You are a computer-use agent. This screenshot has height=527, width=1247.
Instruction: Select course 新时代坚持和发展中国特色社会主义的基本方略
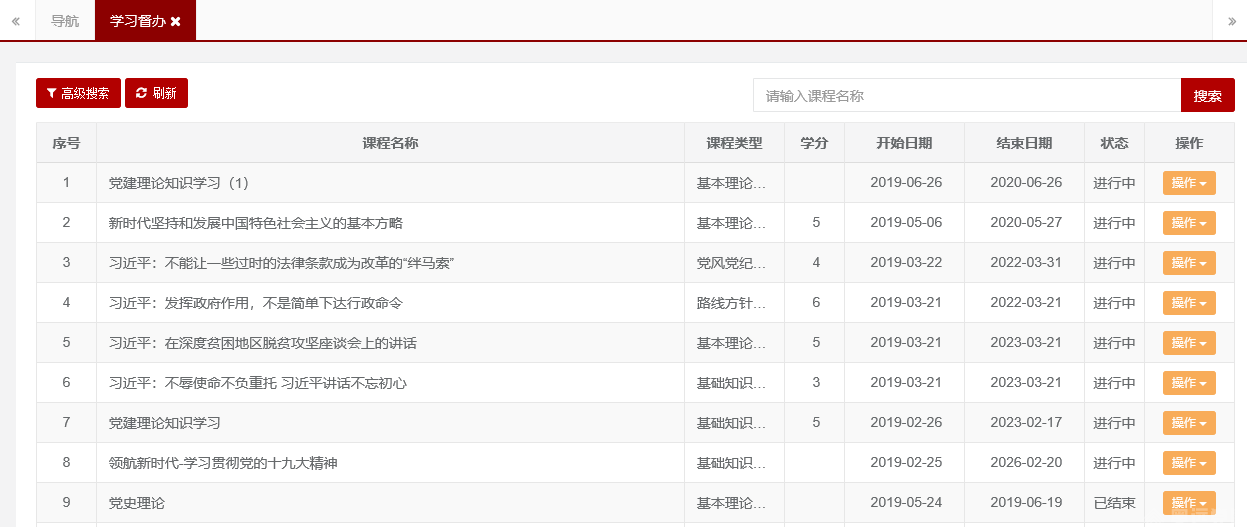(256, 223)
